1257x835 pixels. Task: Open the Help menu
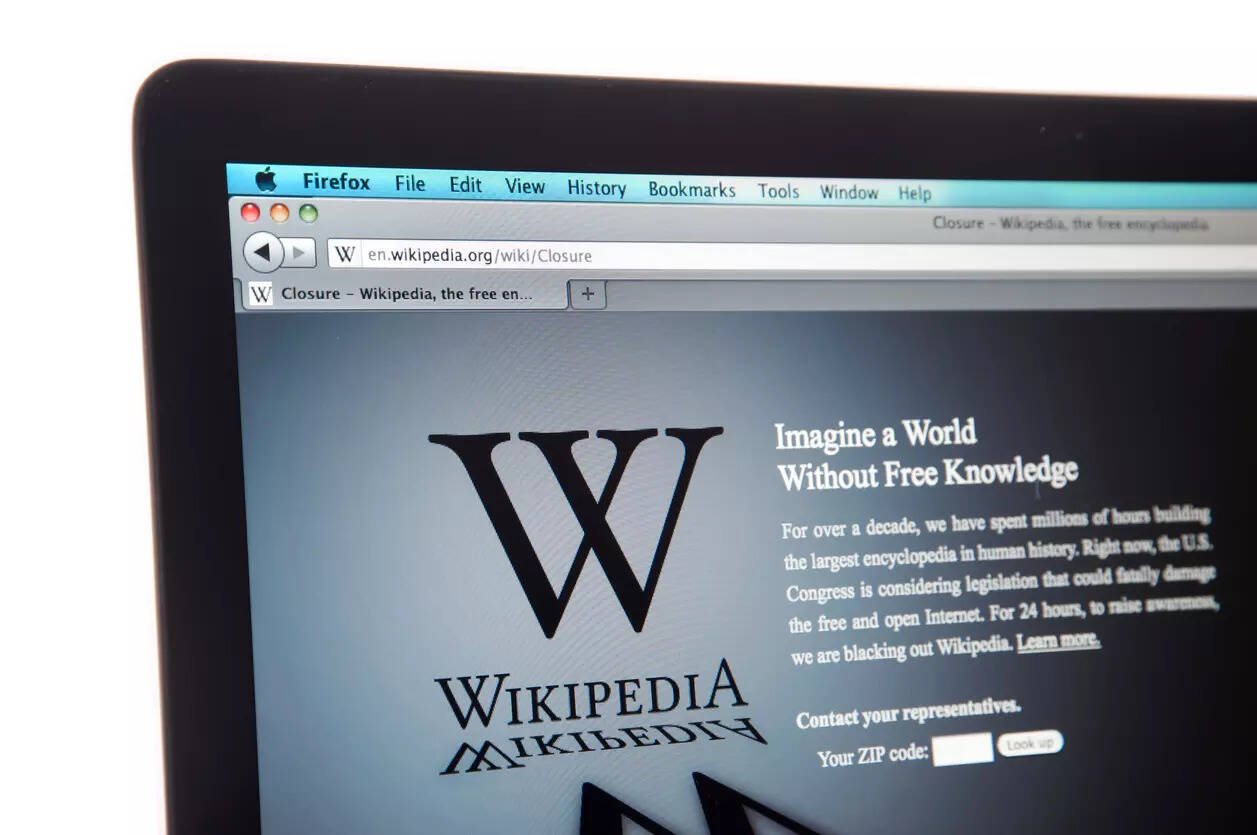click(913, 193)
